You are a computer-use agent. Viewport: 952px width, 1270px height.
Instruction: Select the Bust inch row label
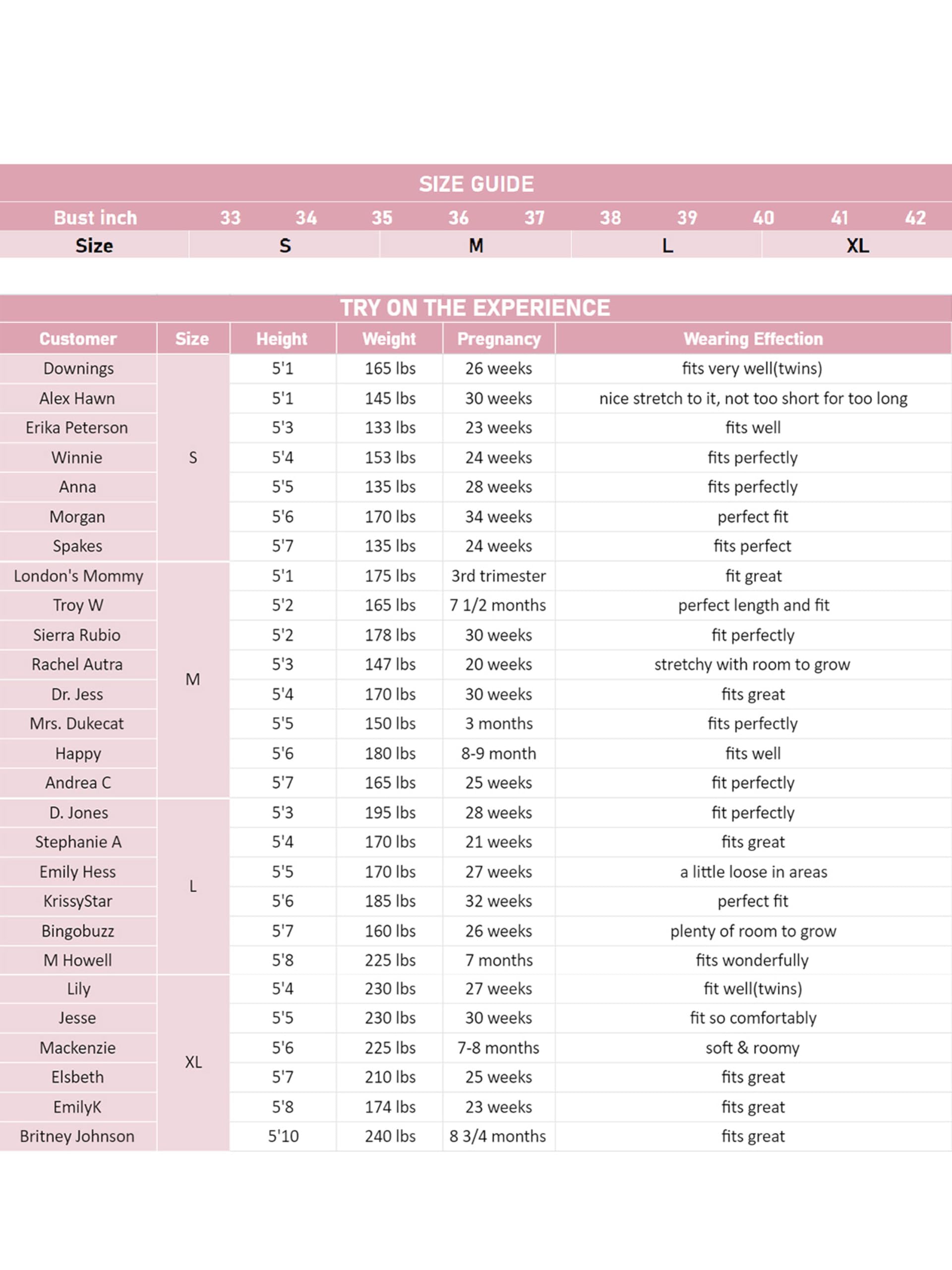[95, 218]
